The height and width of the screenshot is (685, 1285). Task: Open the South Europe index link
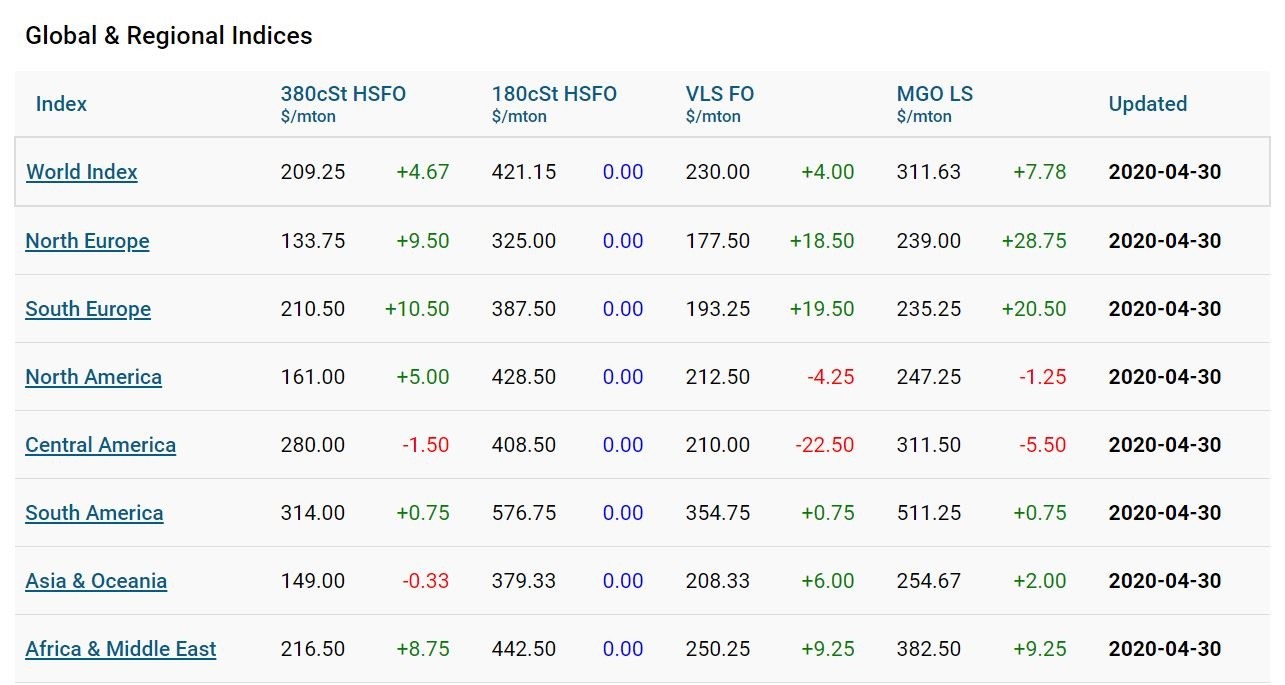88,309
